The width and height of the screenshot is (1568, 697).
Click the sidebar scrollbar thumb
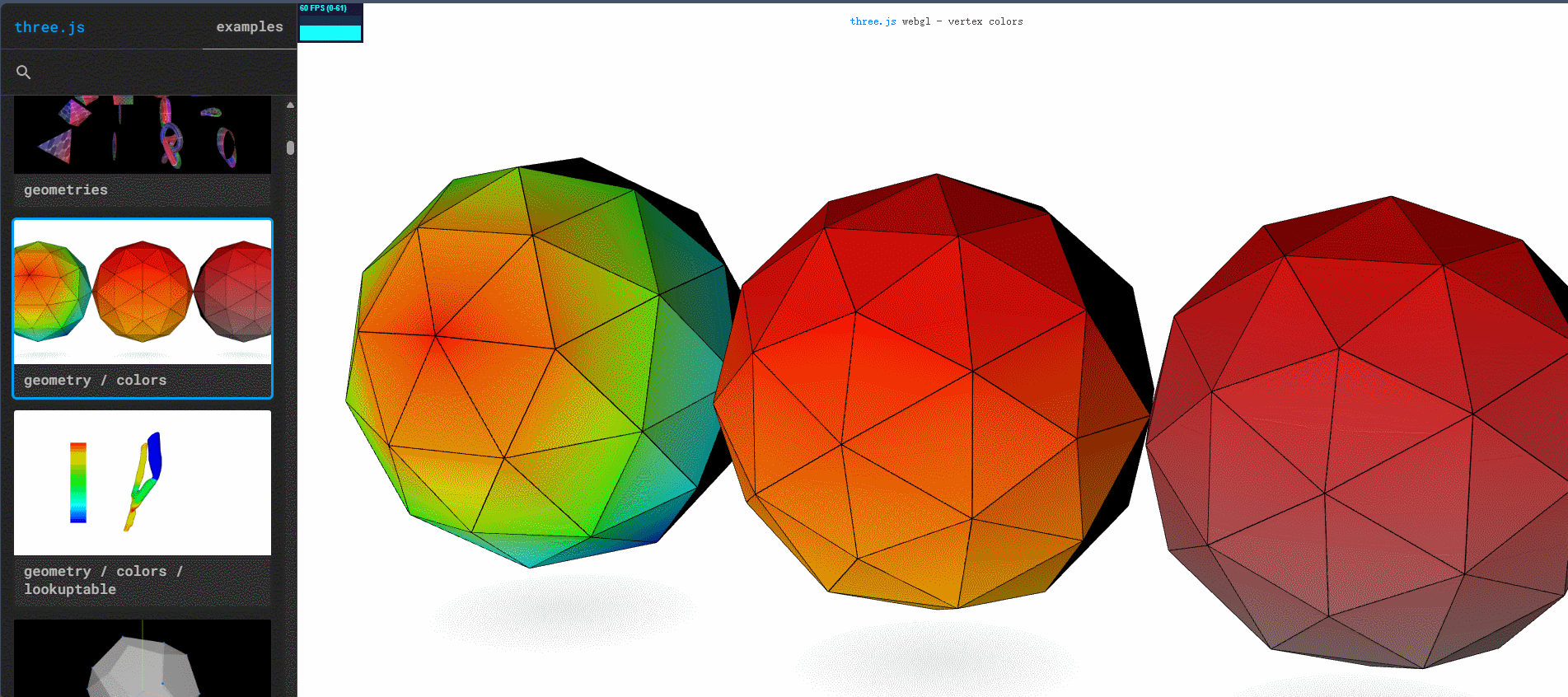tap(290, 147)
